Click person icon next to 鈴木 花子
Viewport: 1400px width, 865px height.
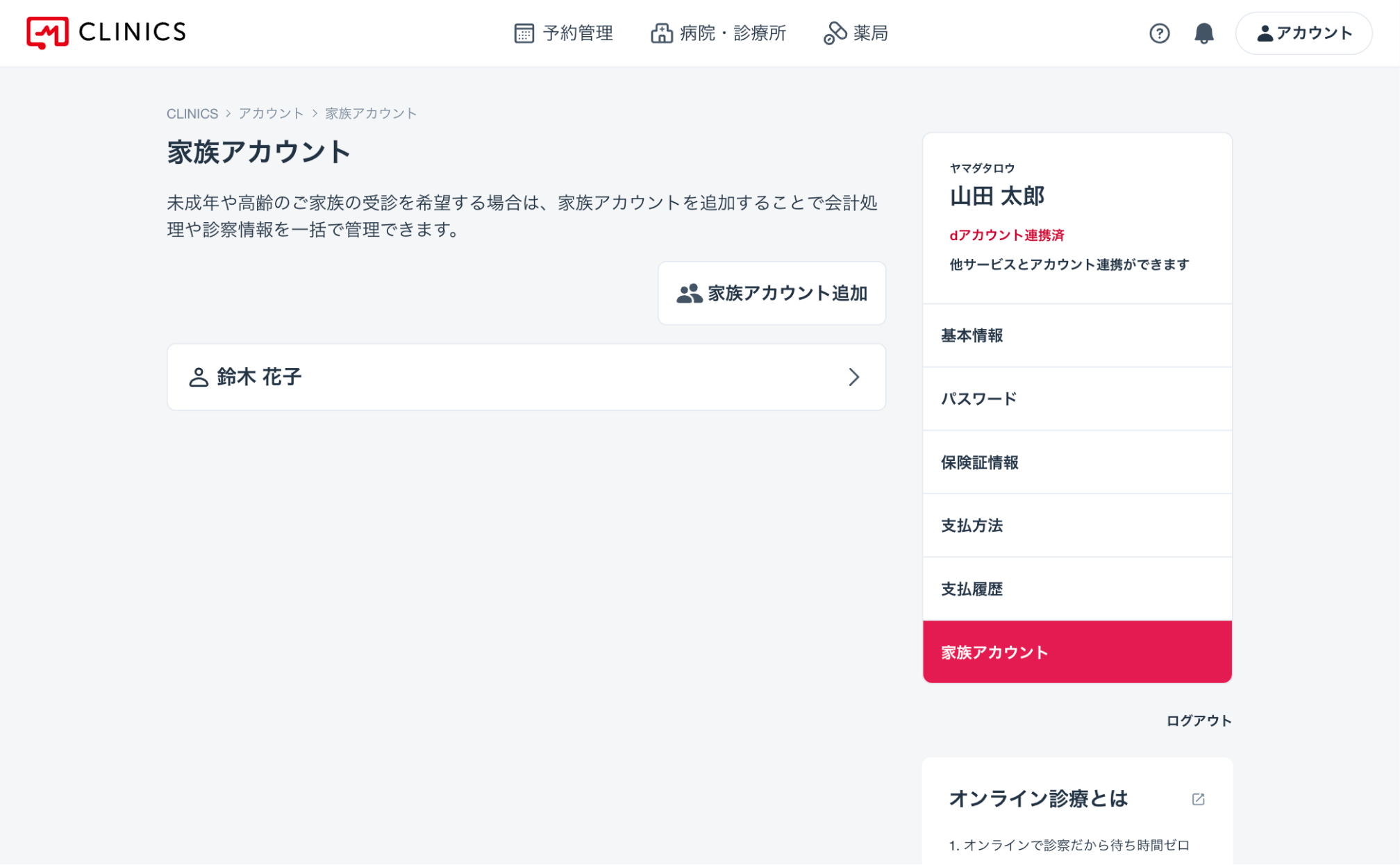(199, 377)
